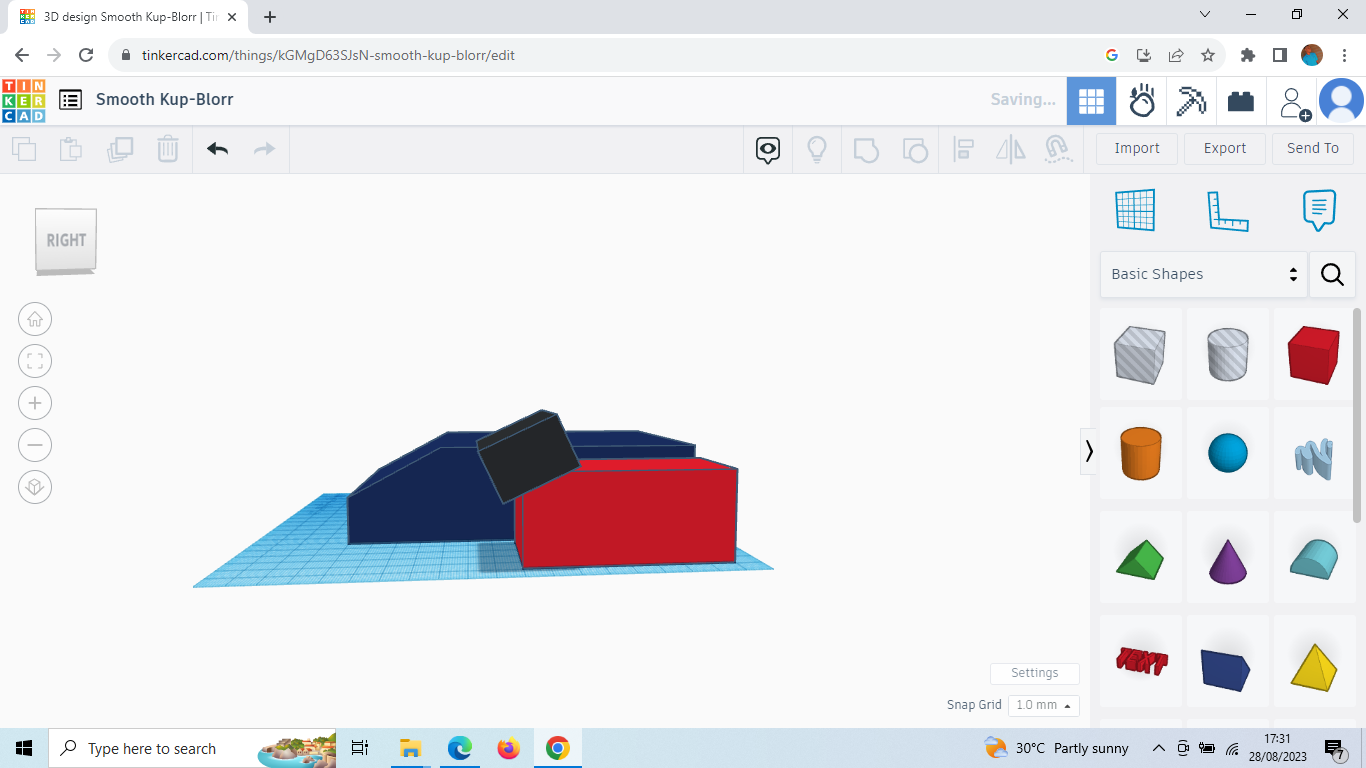Toggle orthographic view in the left sidebar

35,487
